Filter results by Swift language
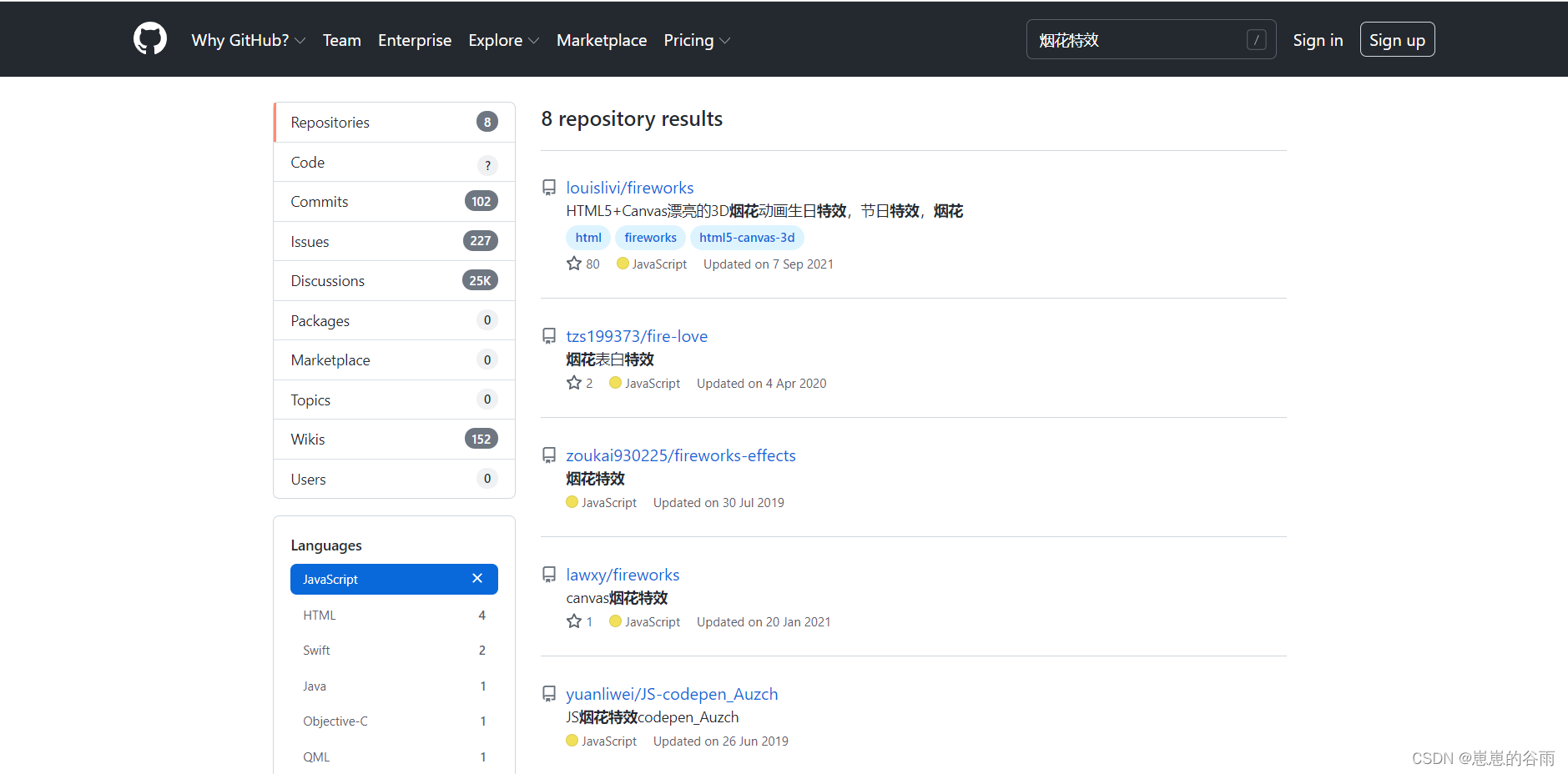This screenshot has height=774, width=1568. pos(394,651)
